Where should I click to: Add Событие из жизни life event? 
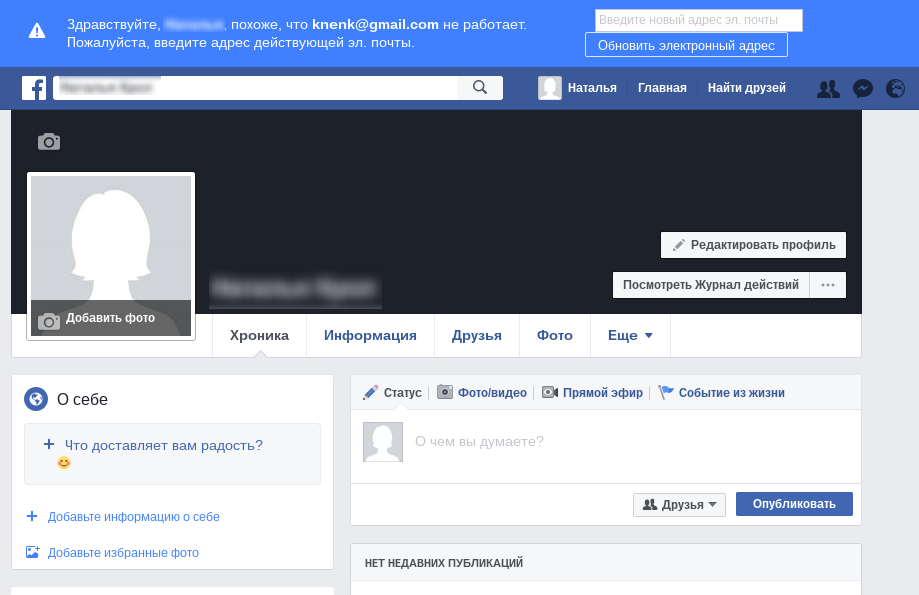[x=721, y=393]
